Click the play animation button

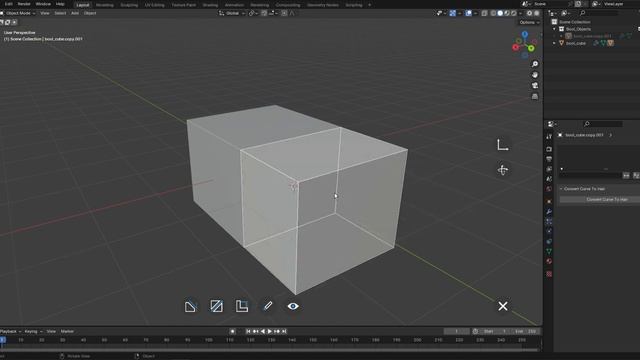pos(270,331)
